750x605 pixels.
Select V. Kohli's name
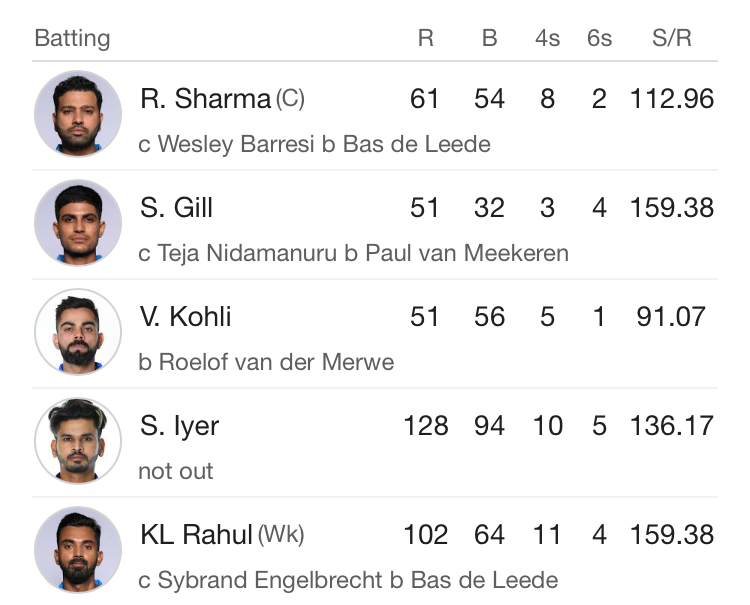[185, 317]
